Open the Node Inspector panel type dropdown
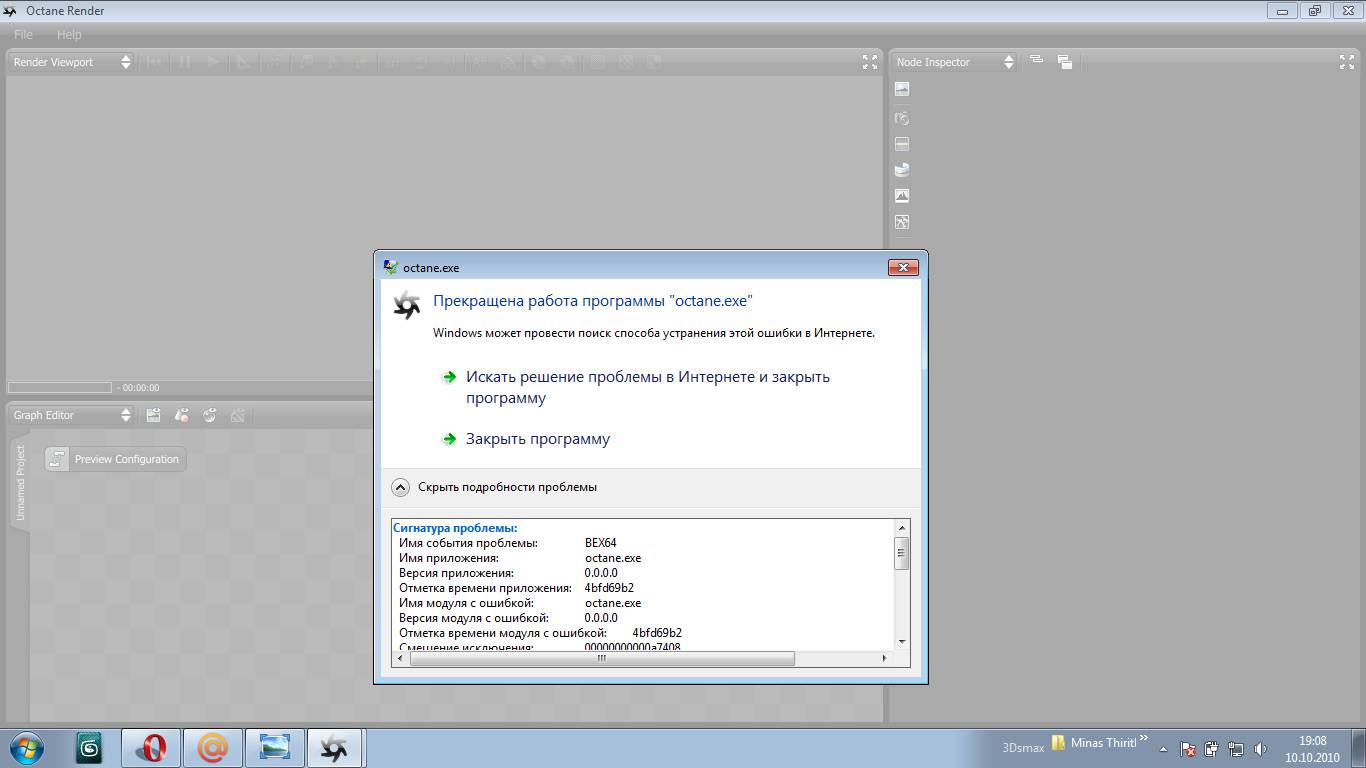 [x=954, y=62]
